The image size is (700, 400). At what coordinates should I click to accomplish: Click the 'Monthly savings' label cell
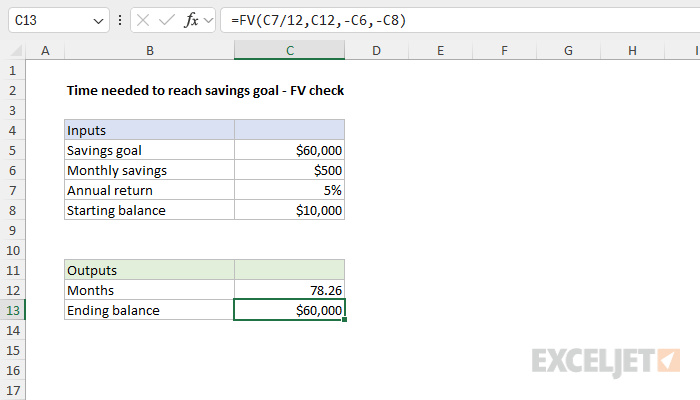click(150, 170)
